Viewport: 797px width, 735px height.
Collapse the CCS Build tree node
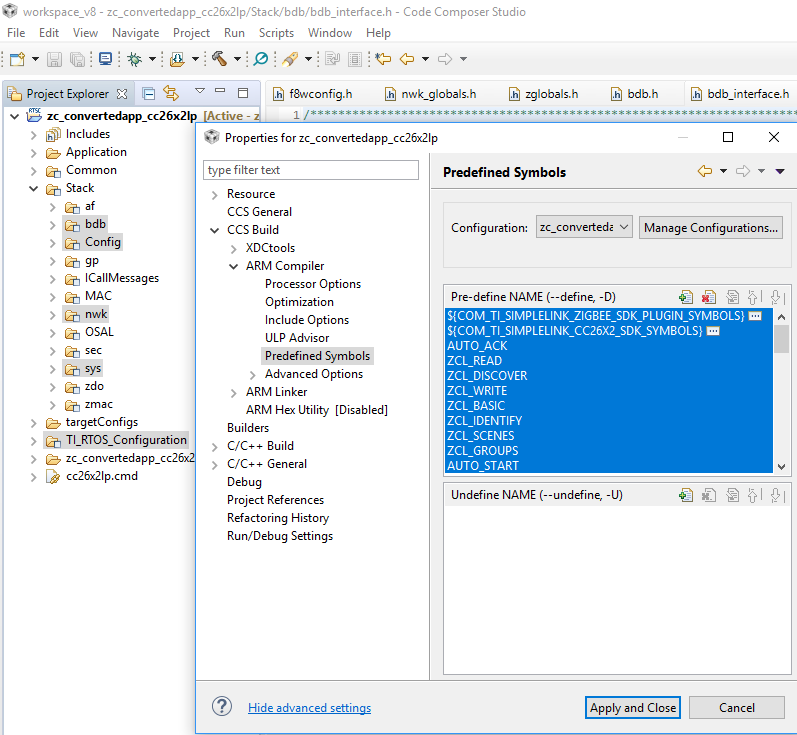(215, 230)
